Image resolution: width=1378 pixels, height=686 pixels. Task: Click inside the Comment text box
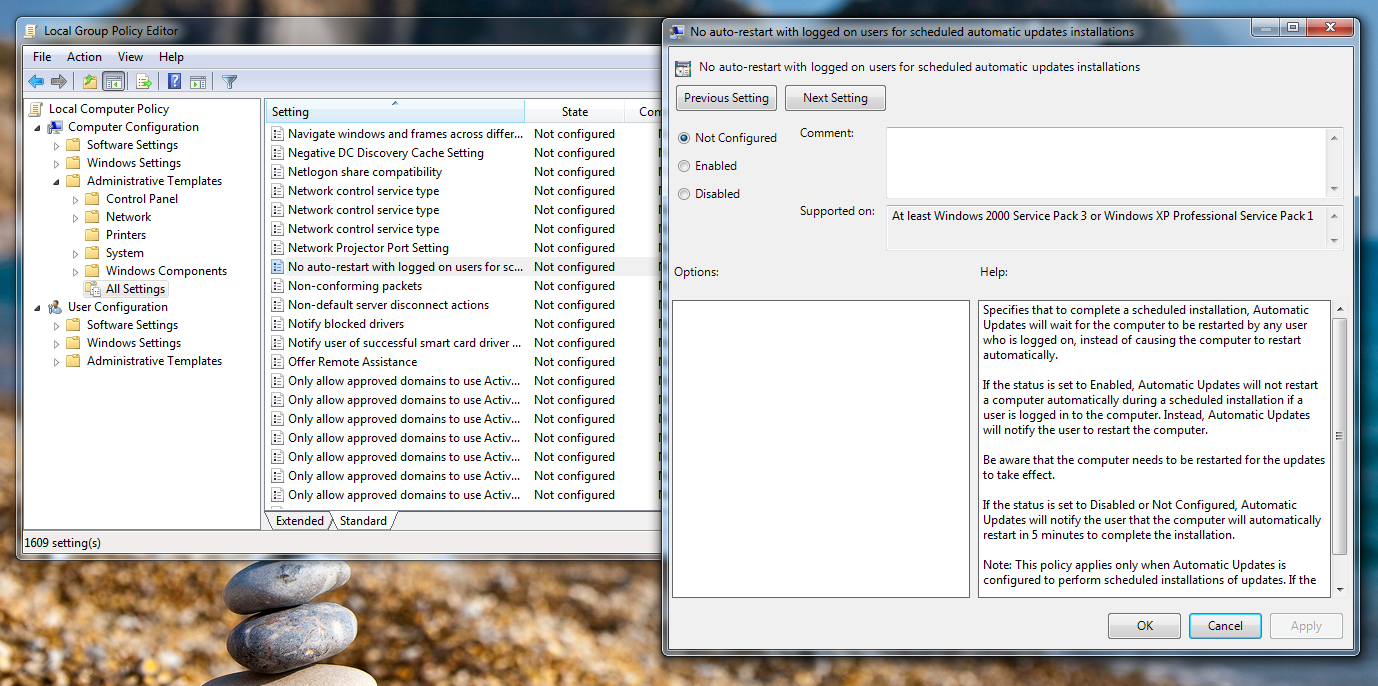[x=1105, y=162]
